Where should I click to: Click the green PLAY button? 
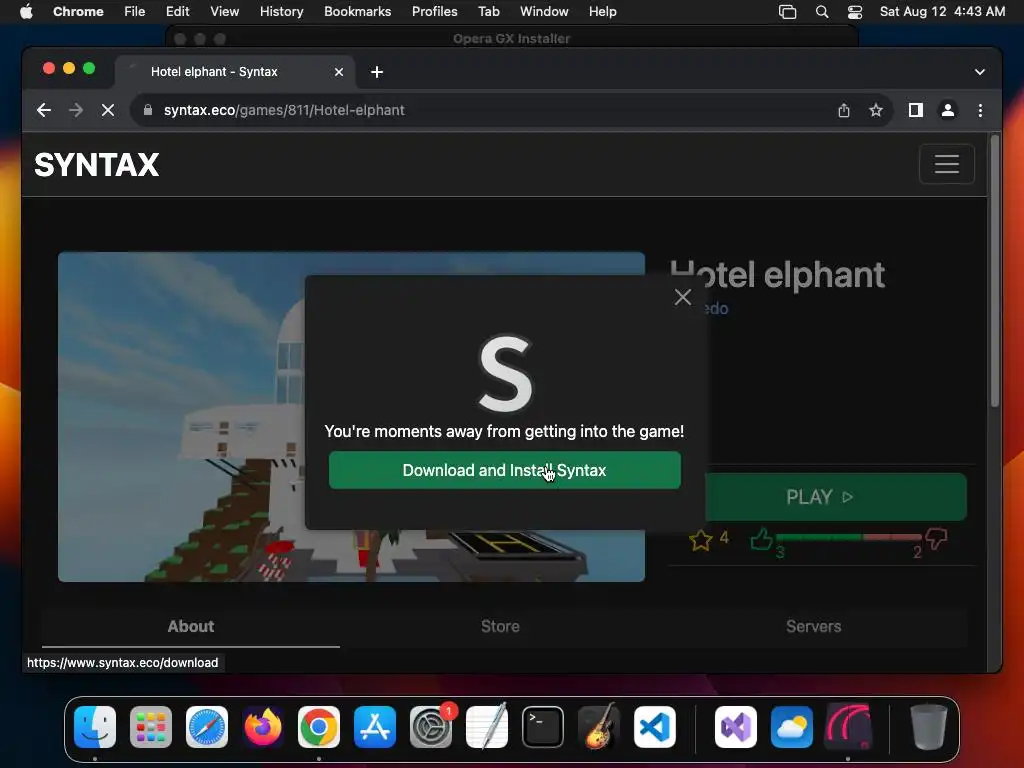835,497
